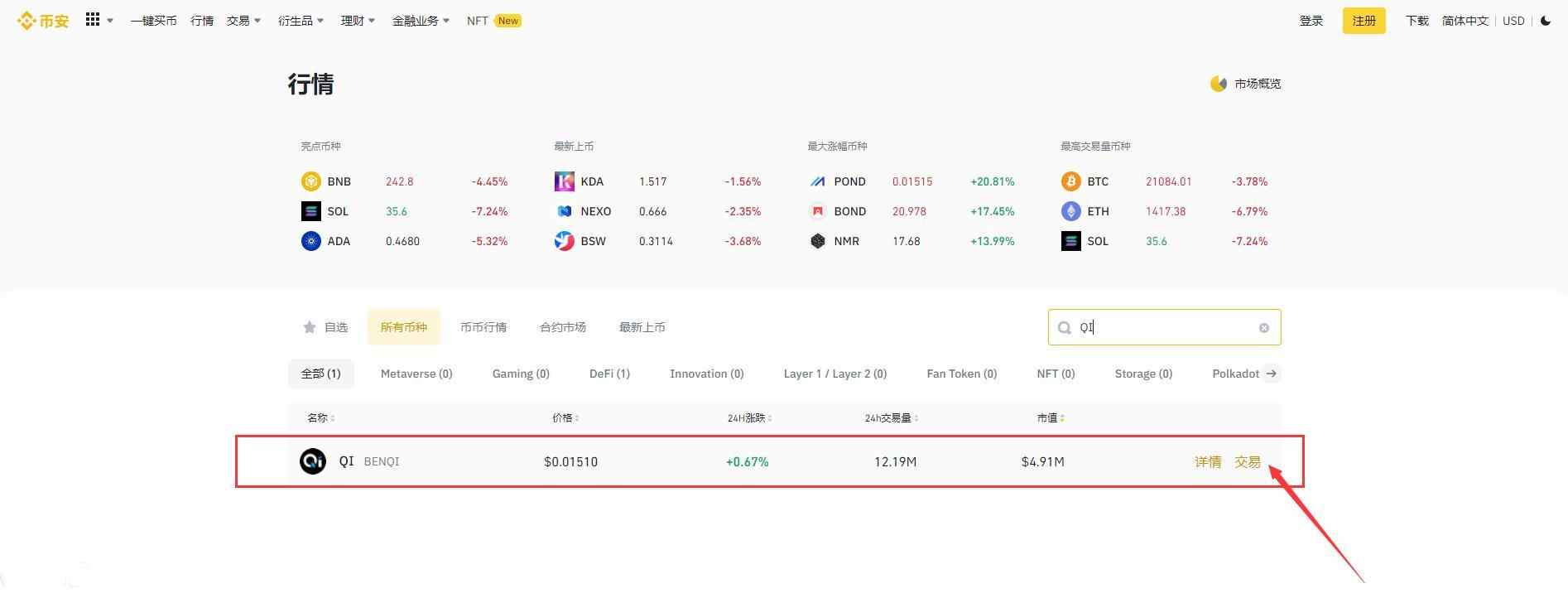The image size is (1568, 598).
Task: Click the NMR coin icon
Action: pos(818,241)
